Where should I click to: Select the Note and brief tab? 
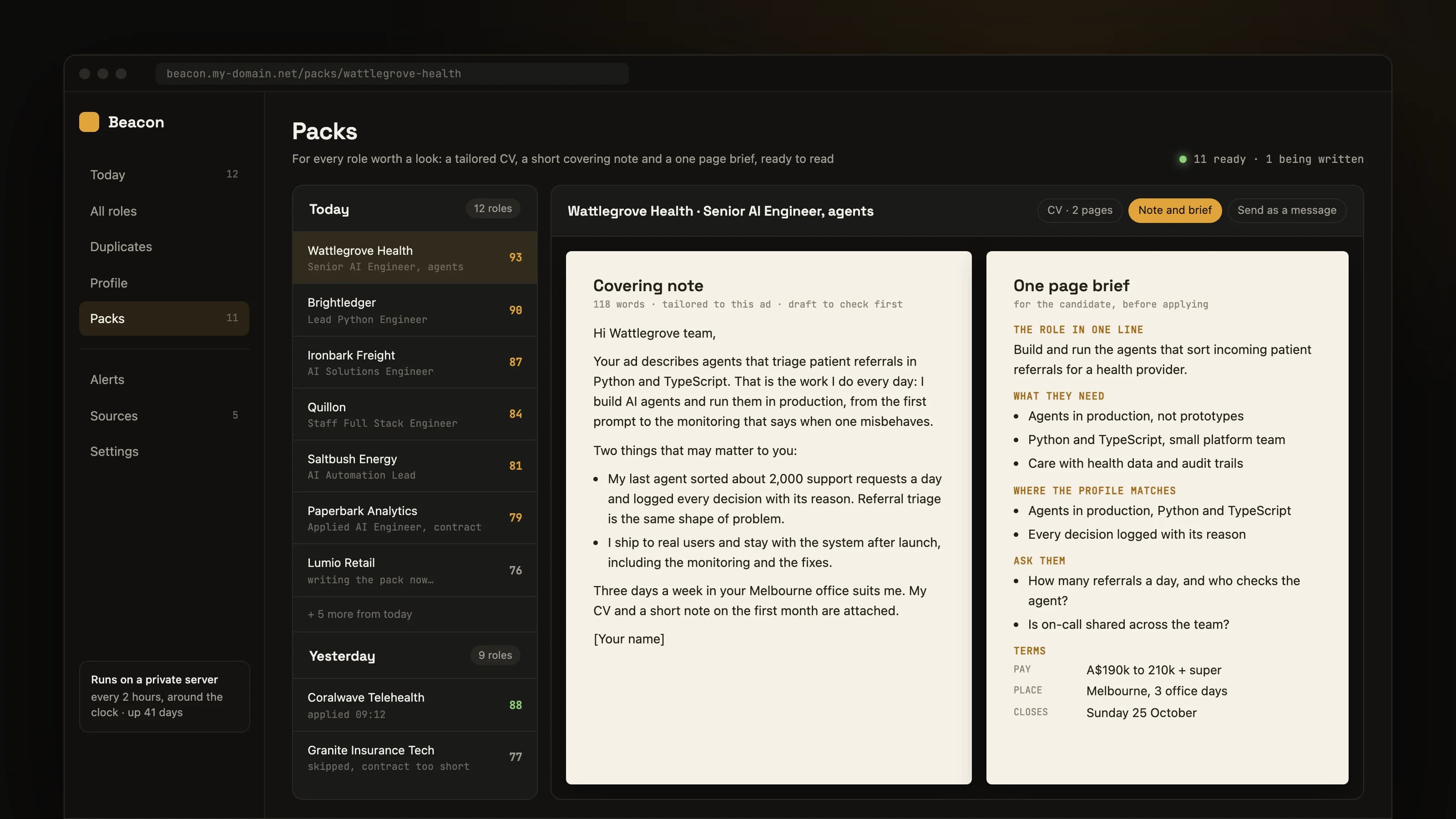[x=1174, y=210]
